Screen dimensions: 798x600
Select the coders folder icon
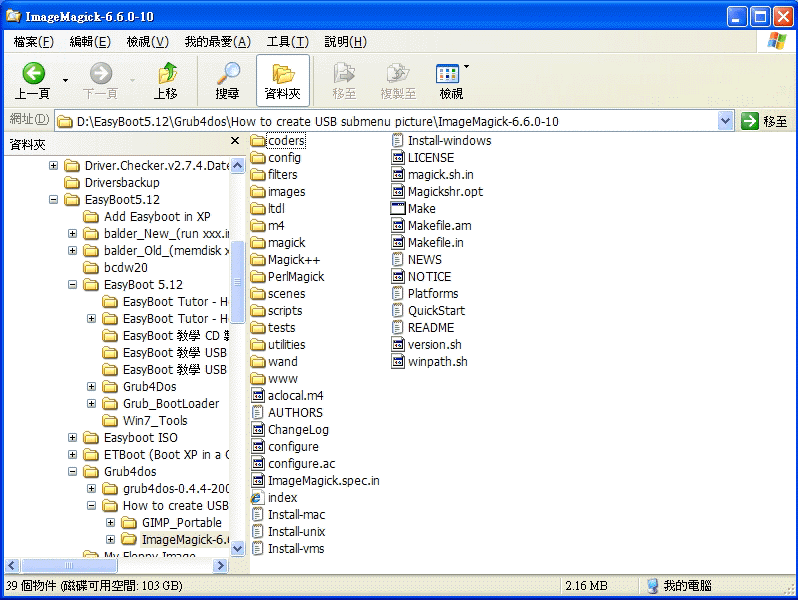(x=259, y=140)
